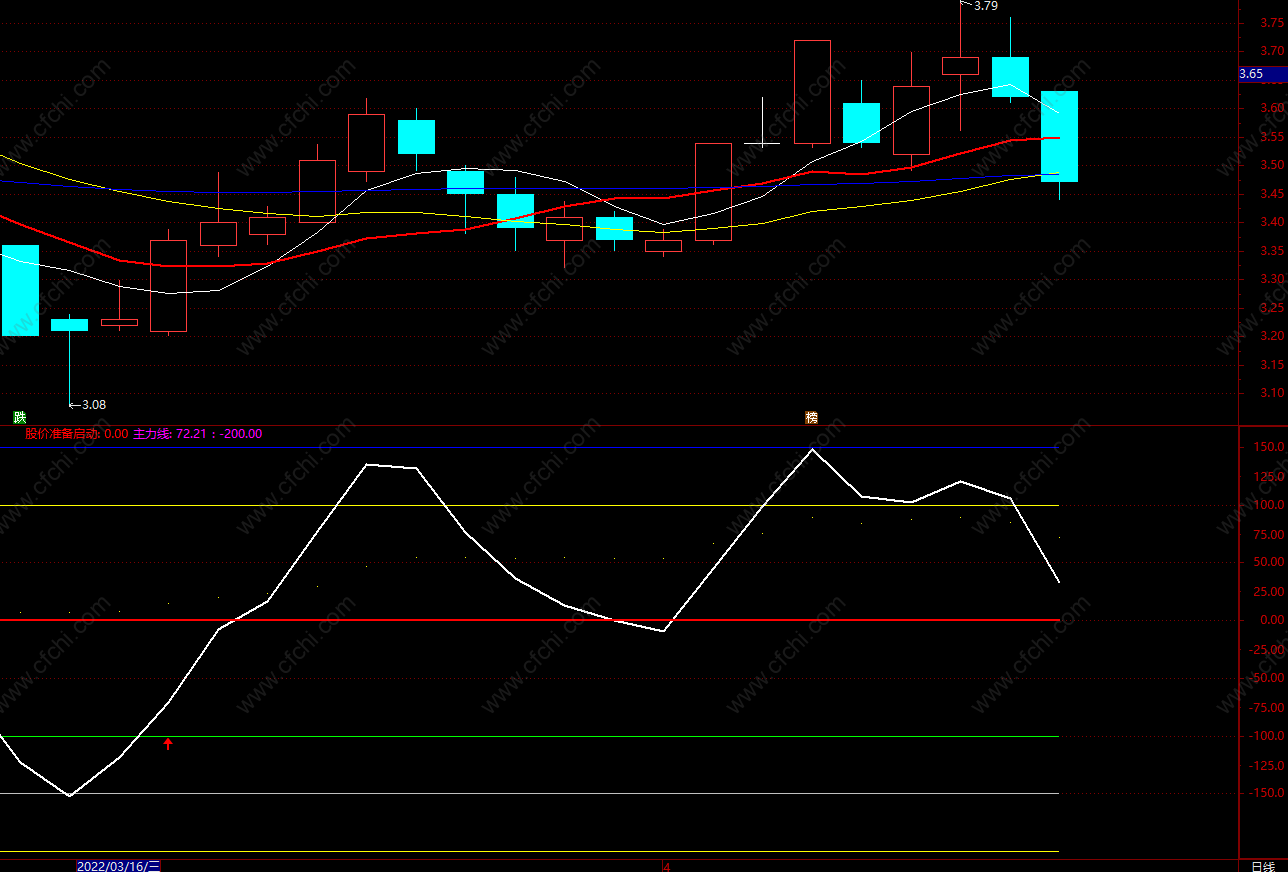Click the 股价准备启动: 0.00 indicator label
Viewport: 1288px width, 872px height.
[76, 433]
